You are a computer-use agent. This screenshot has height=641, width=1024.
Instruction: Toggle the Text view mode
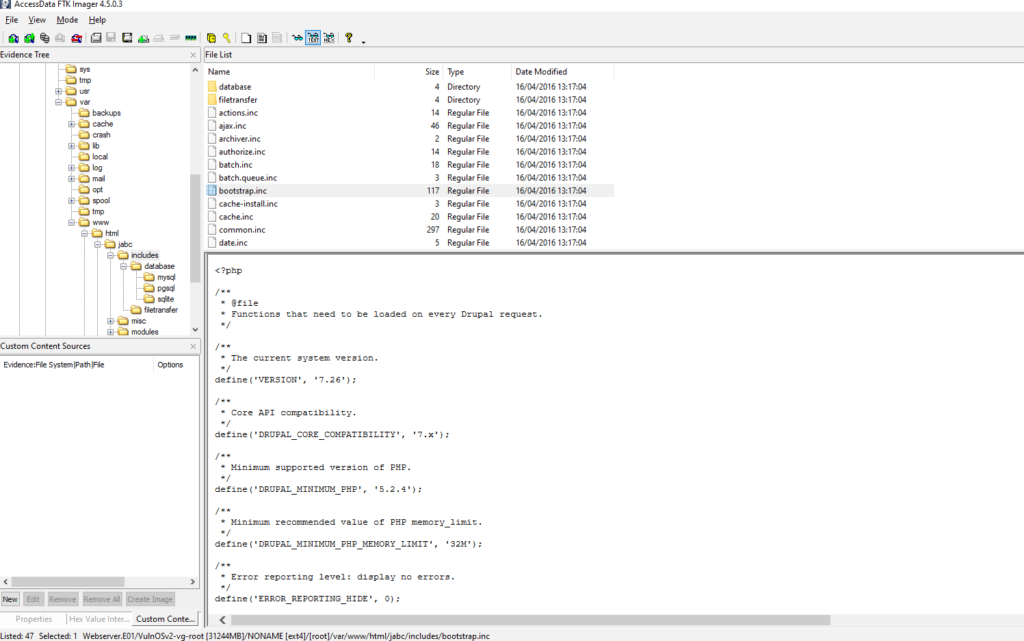[313, 37]
